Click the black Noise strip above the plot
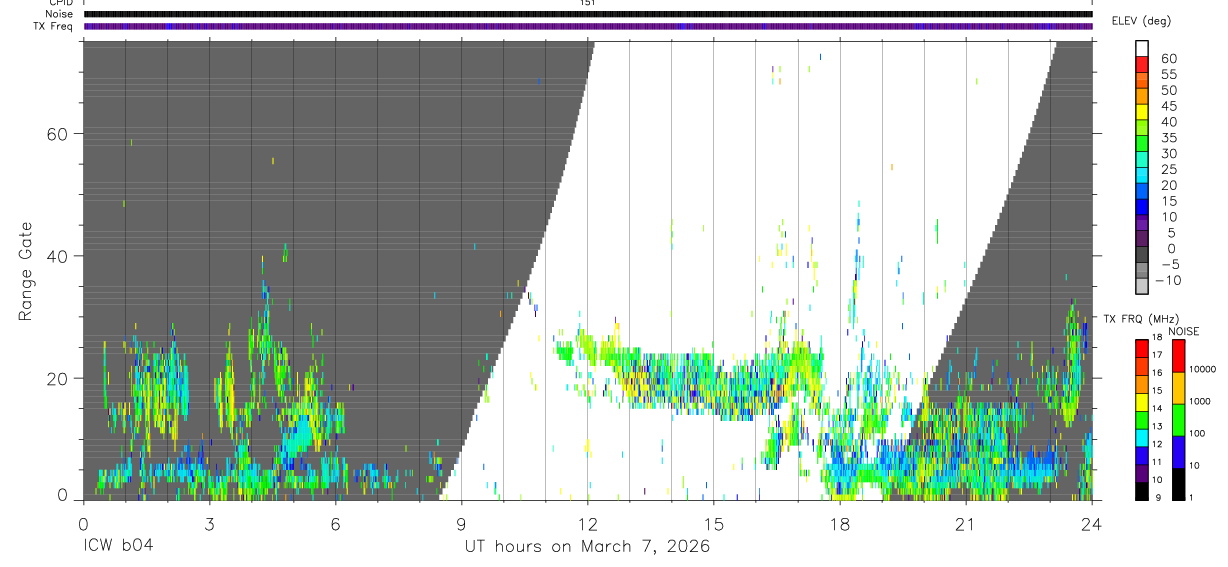Screen dimensions: 1228x567 coord(588,14)
